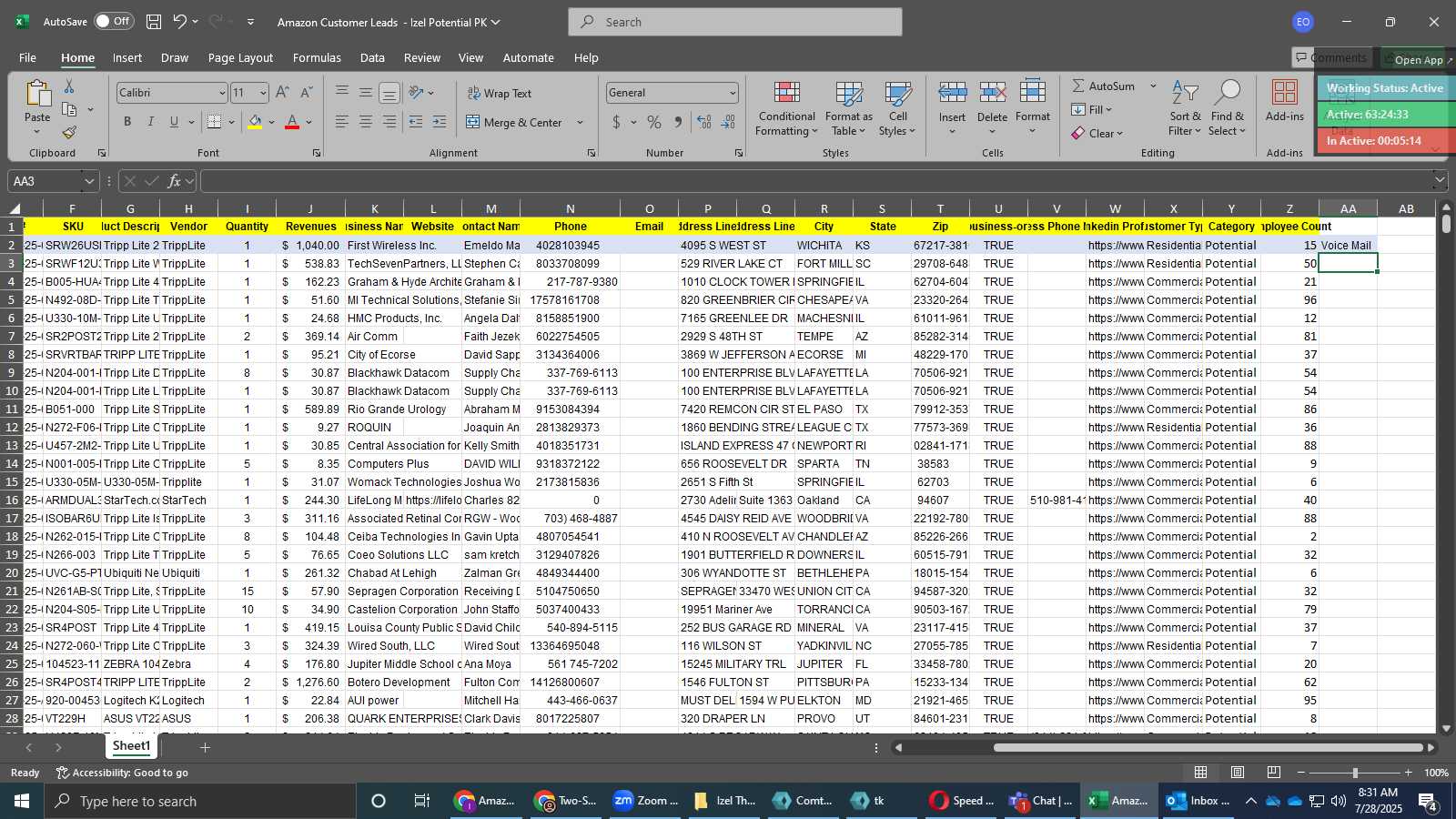
Task: Apply align right icon
Action: [x=389, y=122]
